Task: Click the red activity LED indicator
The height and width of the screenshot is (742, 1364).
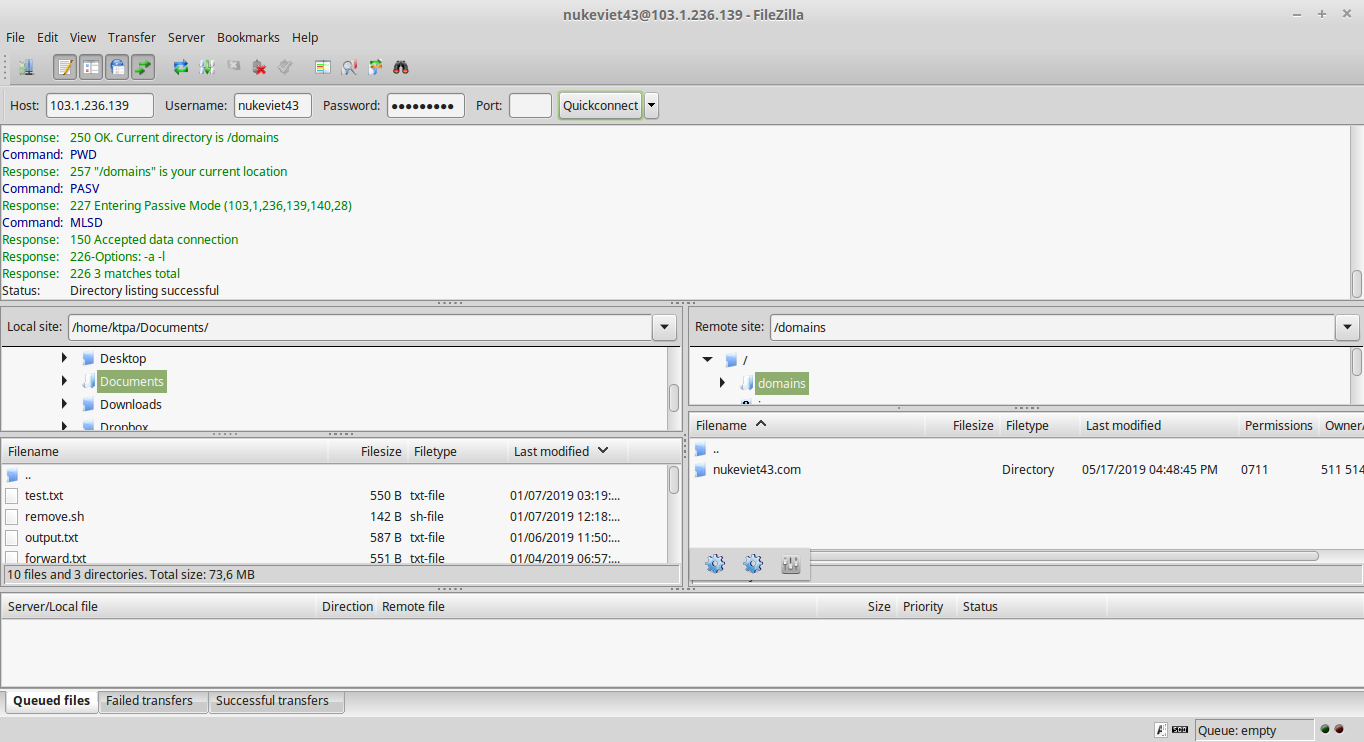Action: click(1339, 729)
